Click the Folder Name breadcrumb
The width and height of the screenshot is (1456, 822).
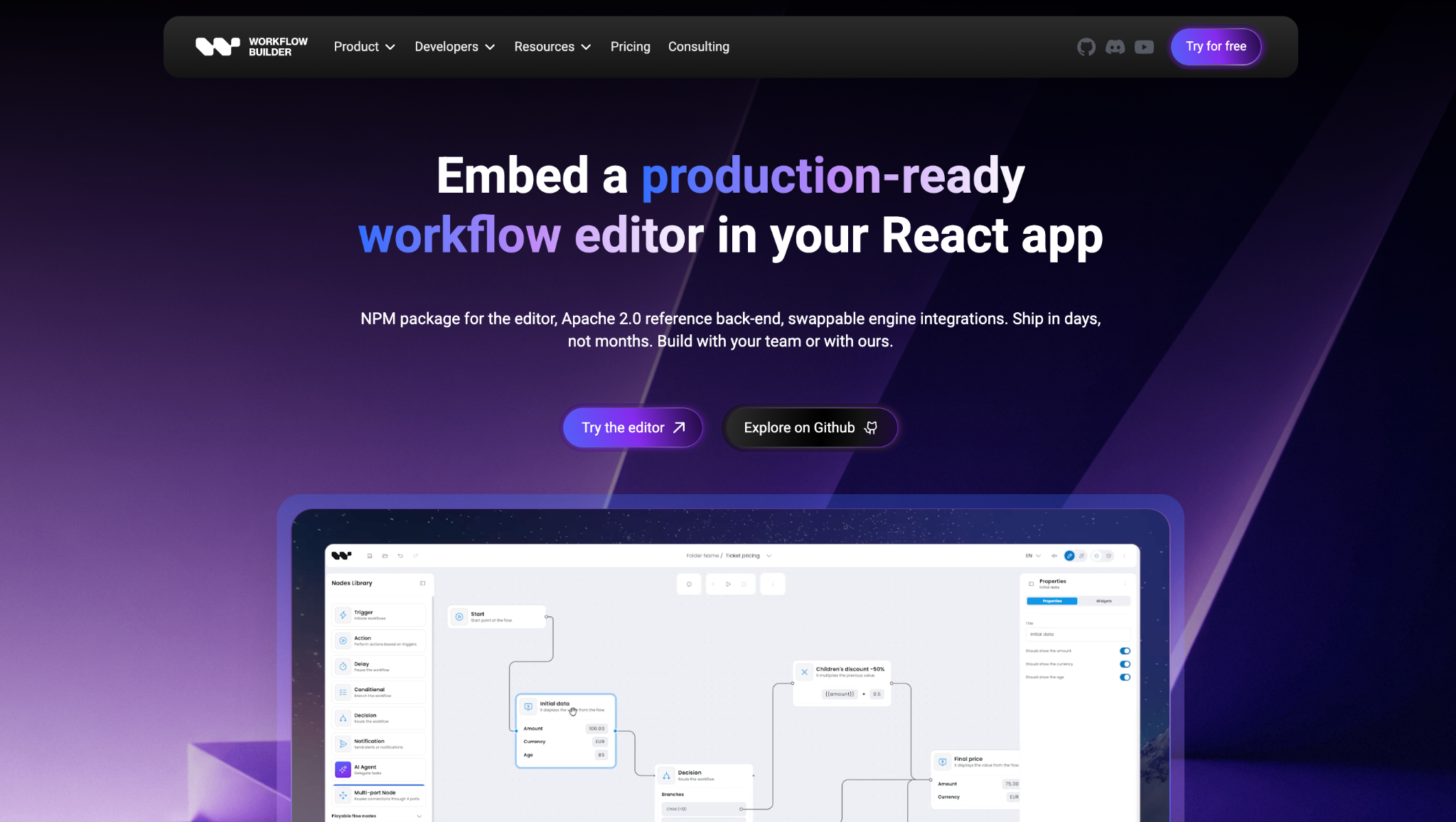click(702, 556)
